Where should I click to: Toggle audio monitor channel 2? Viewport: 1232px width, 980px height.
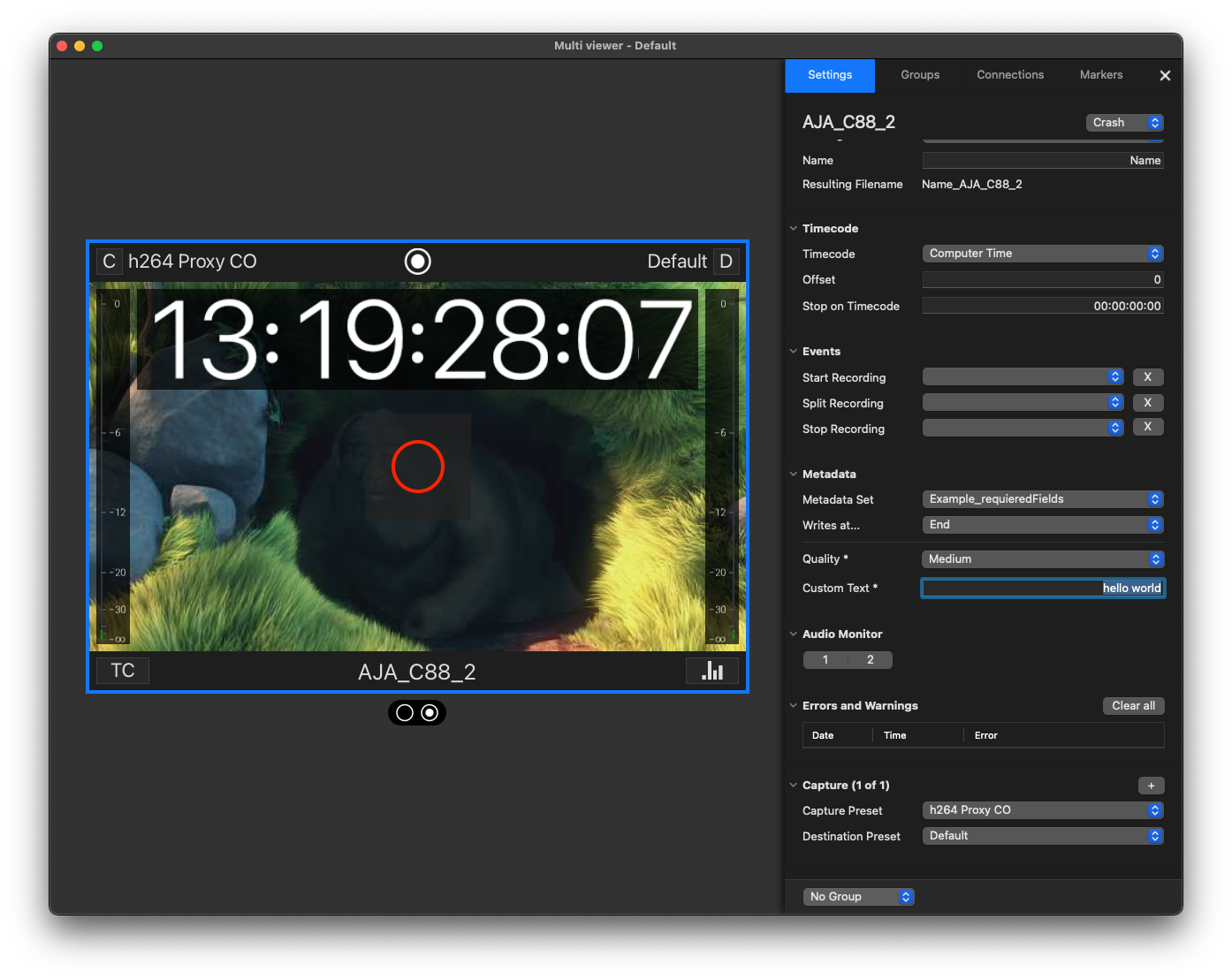tap(871, 660)
